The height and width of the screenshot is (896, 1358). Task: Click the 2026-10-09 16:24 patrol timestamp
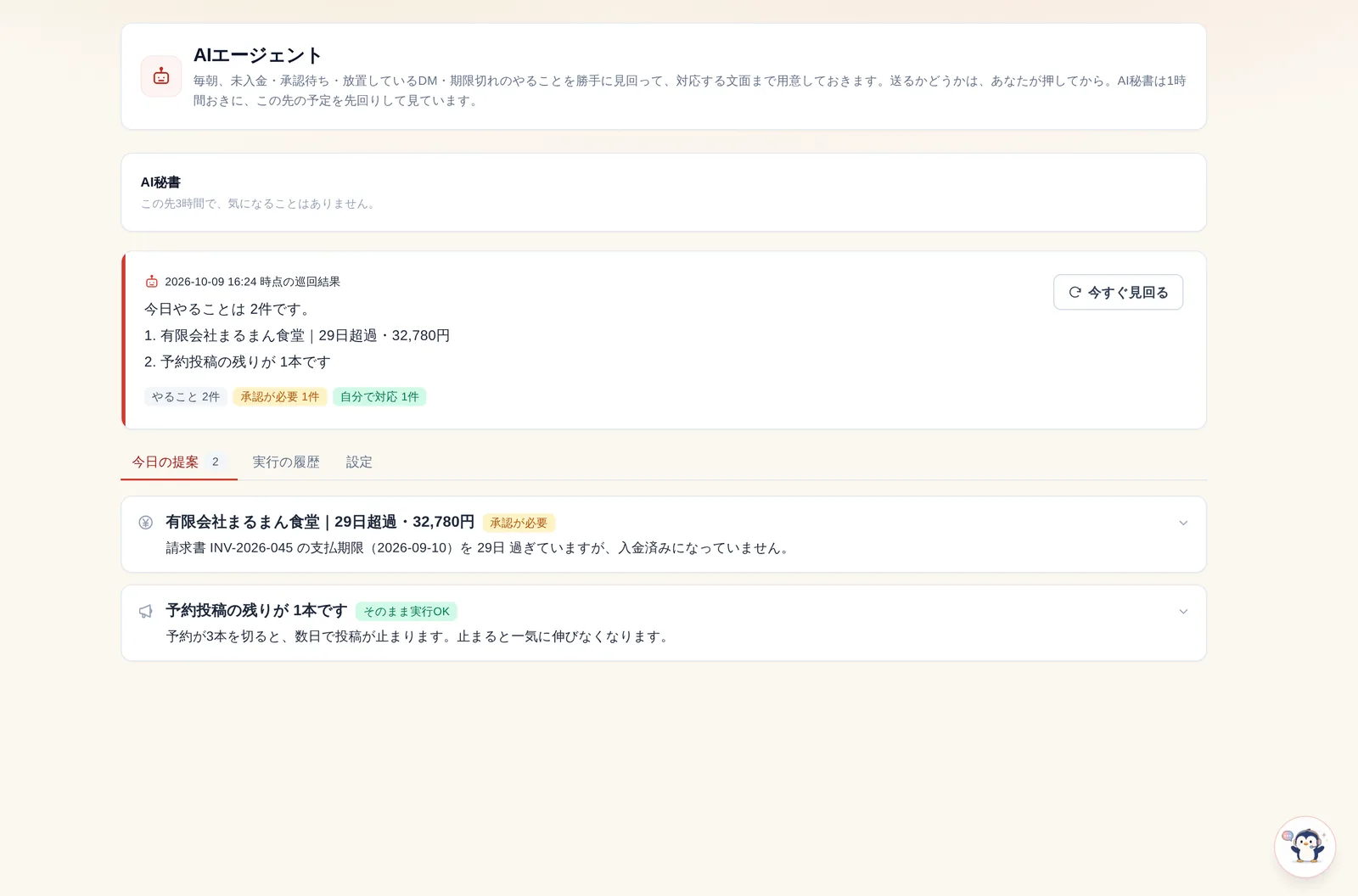[x=252, y=282]
